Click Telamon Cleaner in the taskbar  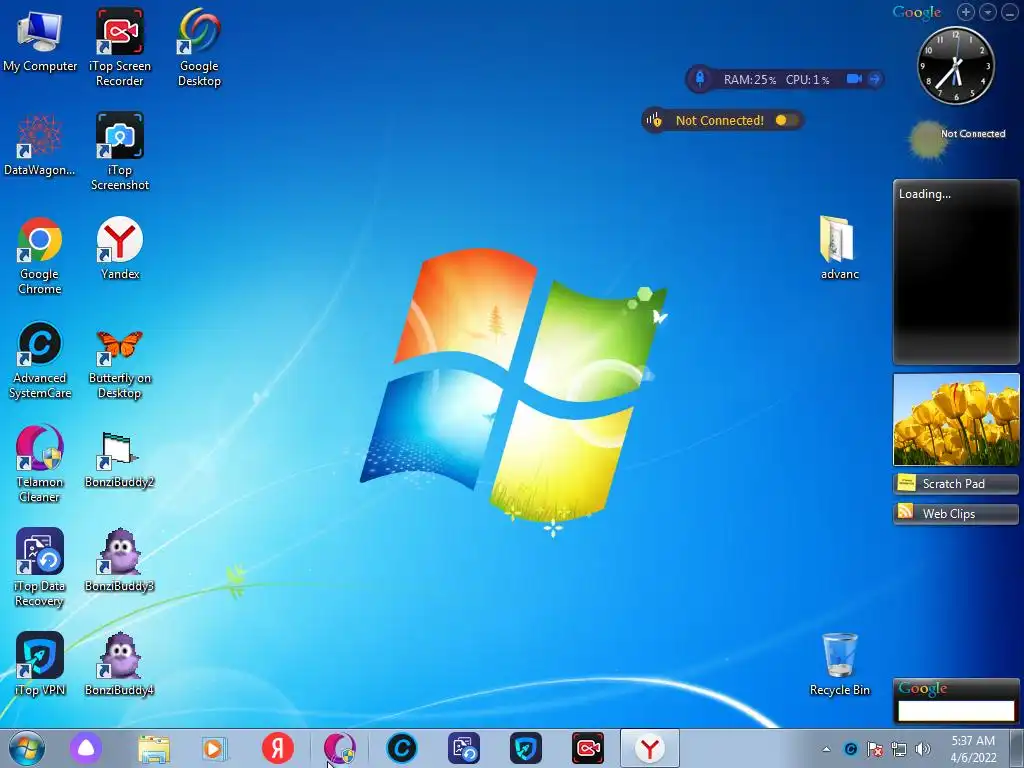340,748
